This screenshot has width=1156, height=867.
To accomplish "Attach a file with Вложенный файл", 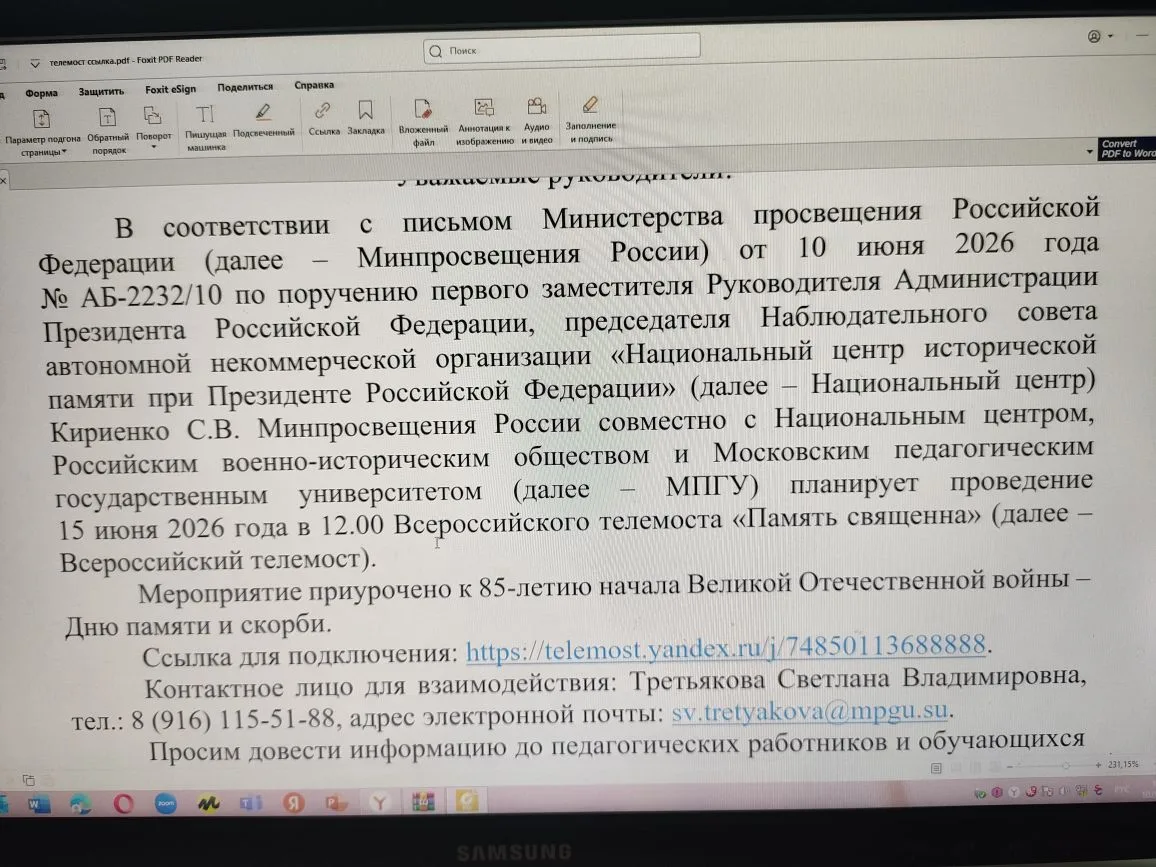I will pyautogui.click(x=423, y=122).
